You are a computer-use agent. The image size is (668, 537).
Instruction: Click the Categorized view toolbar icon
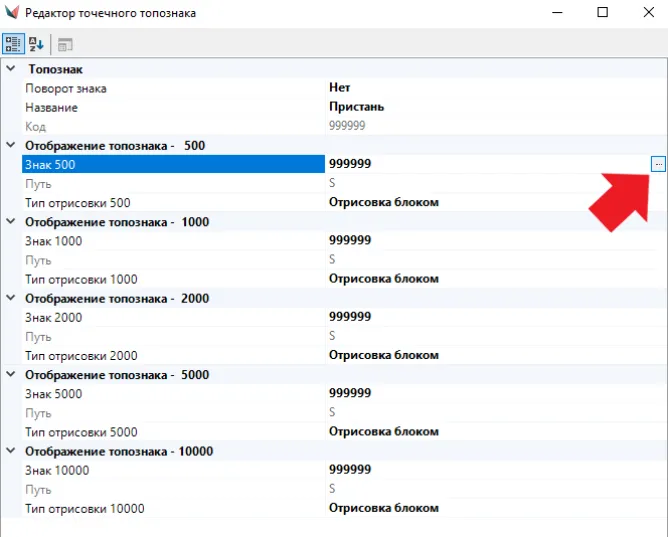tap(14, 44)
